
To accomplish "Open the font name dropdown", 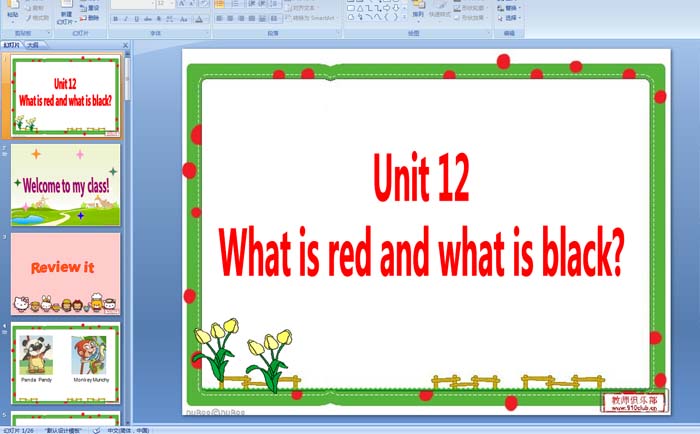I will (153, 4).
